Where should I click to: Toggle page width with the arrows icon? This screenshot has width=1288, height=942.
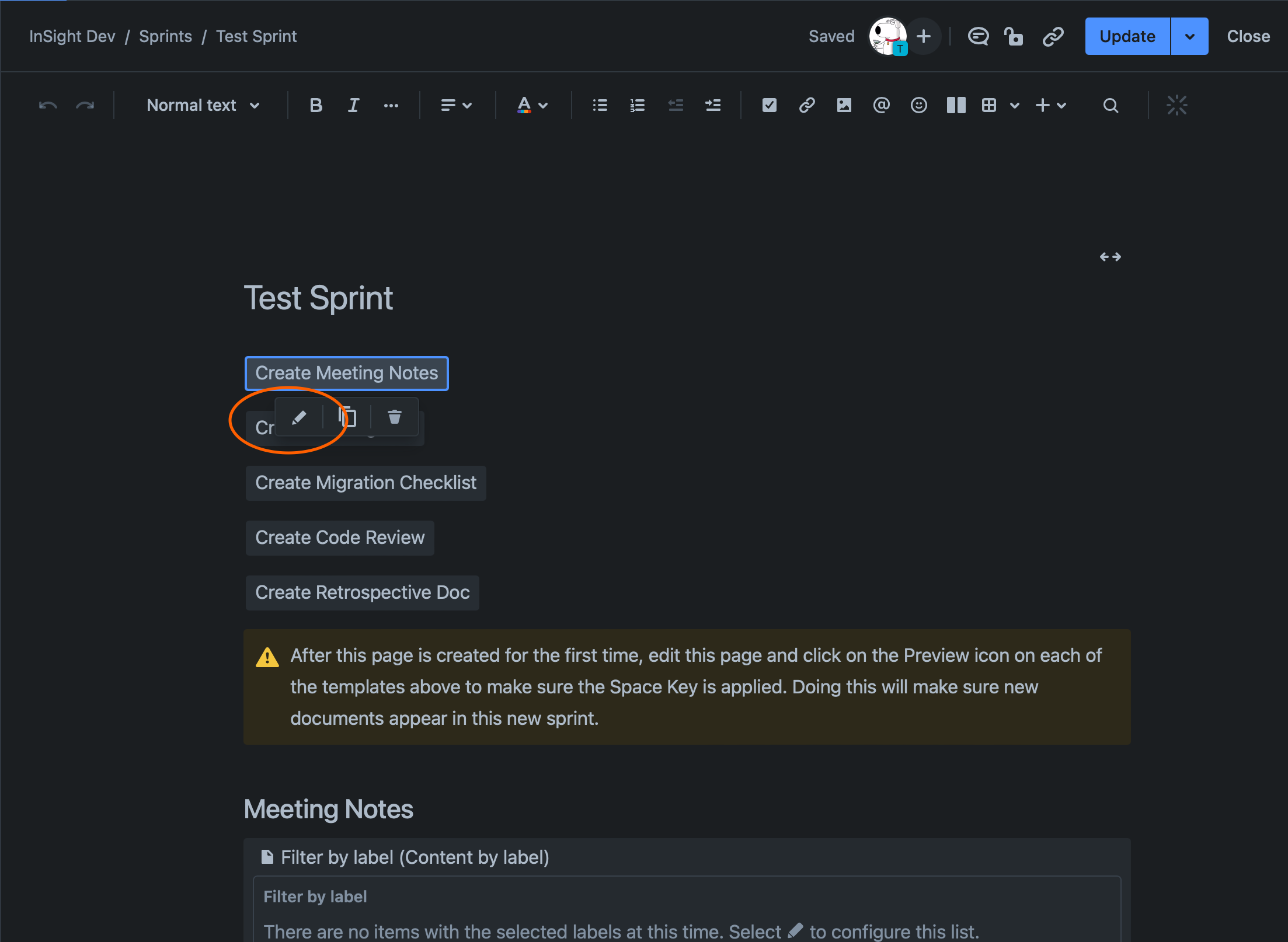1110,257
